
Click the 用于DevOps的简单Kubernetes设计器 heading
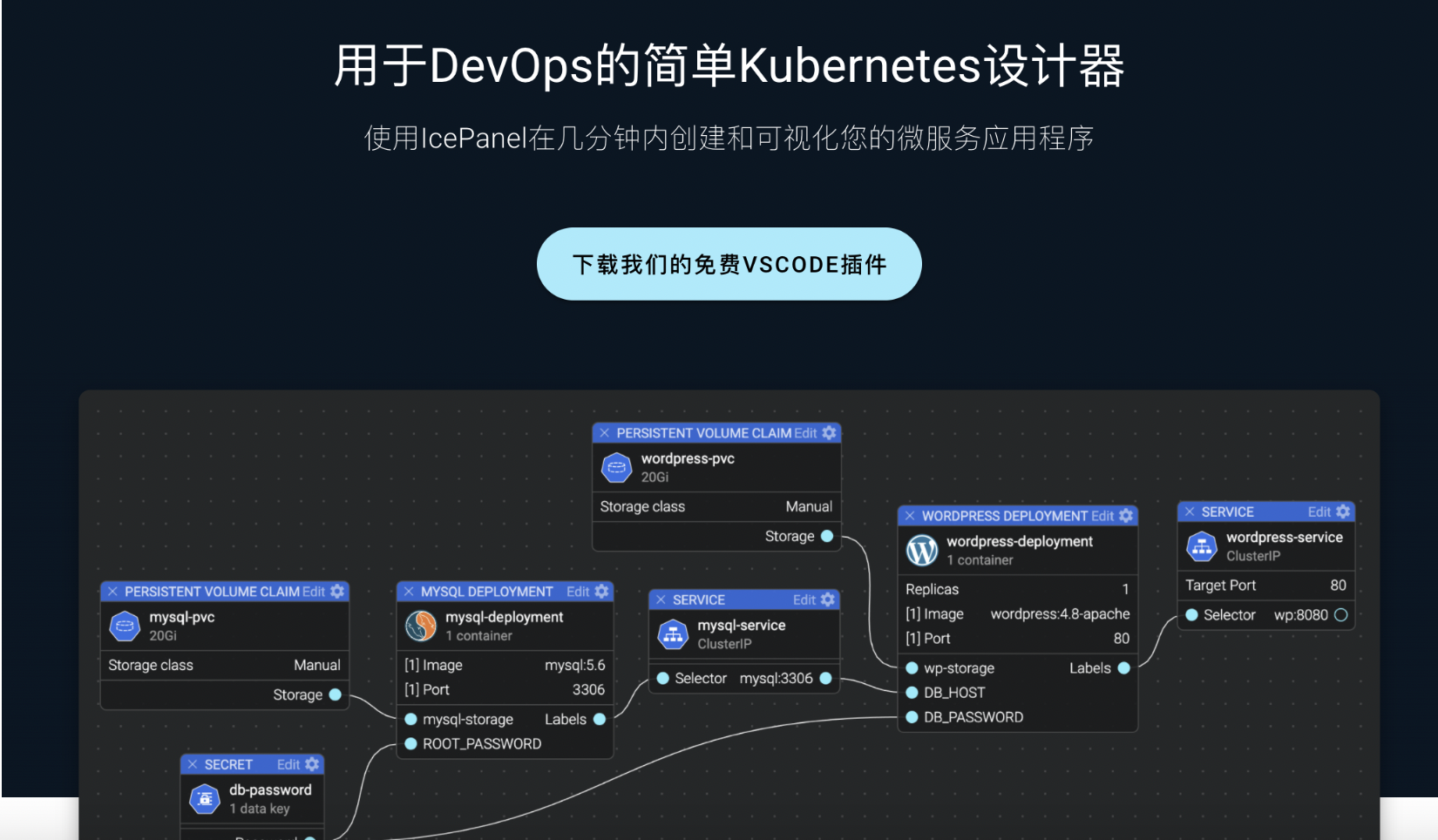click(729, 66)
